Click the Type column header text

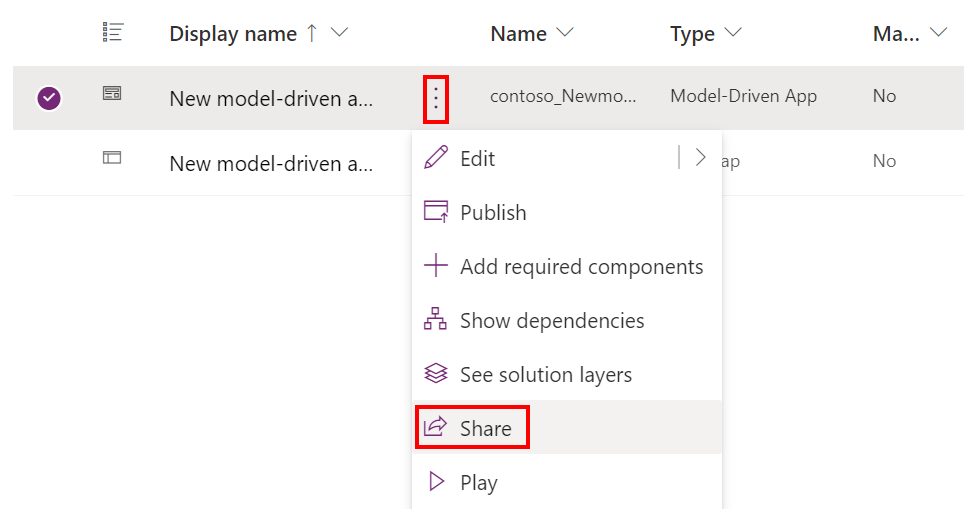(692, 34)
